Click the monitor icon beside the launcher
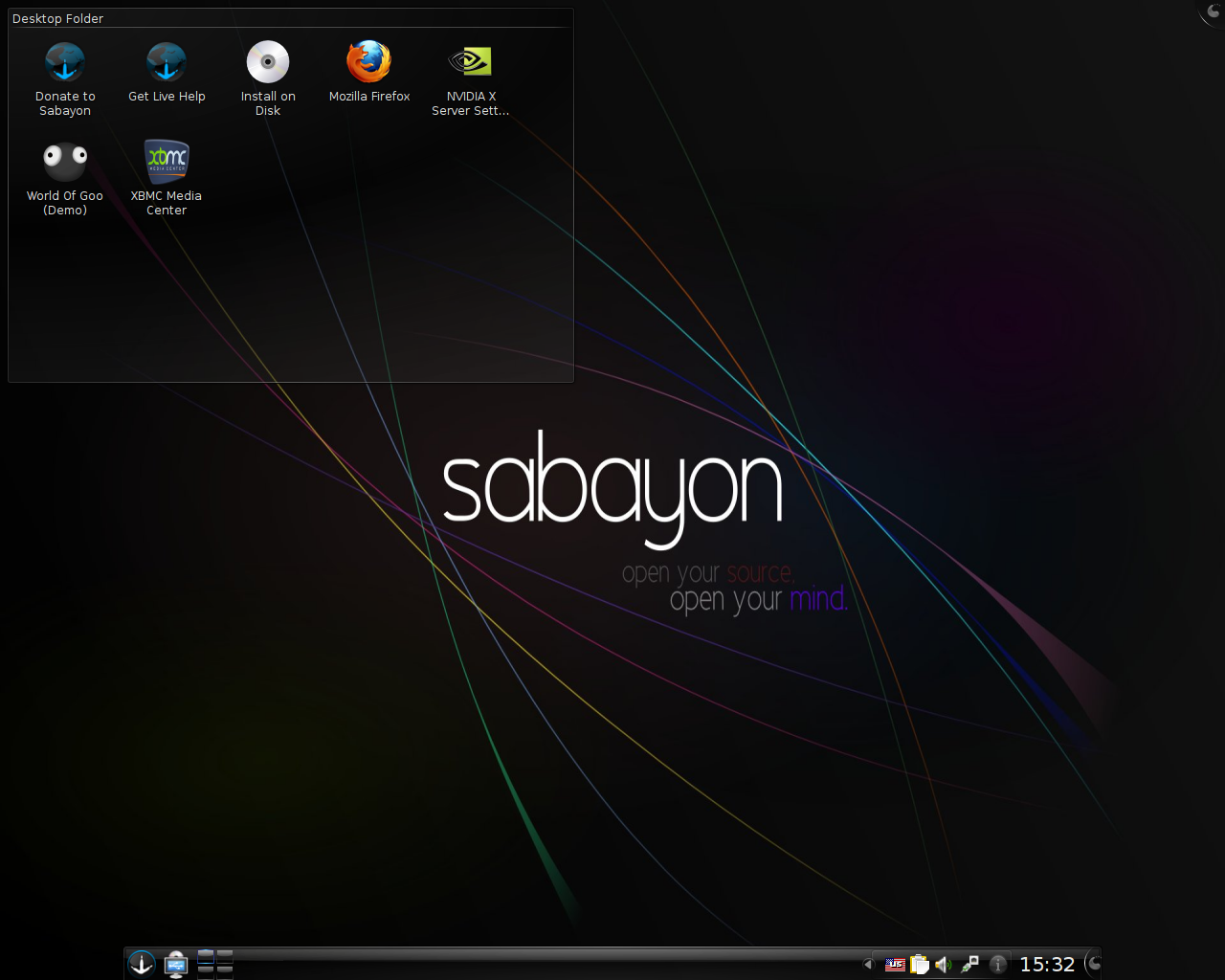 (175, 964)
